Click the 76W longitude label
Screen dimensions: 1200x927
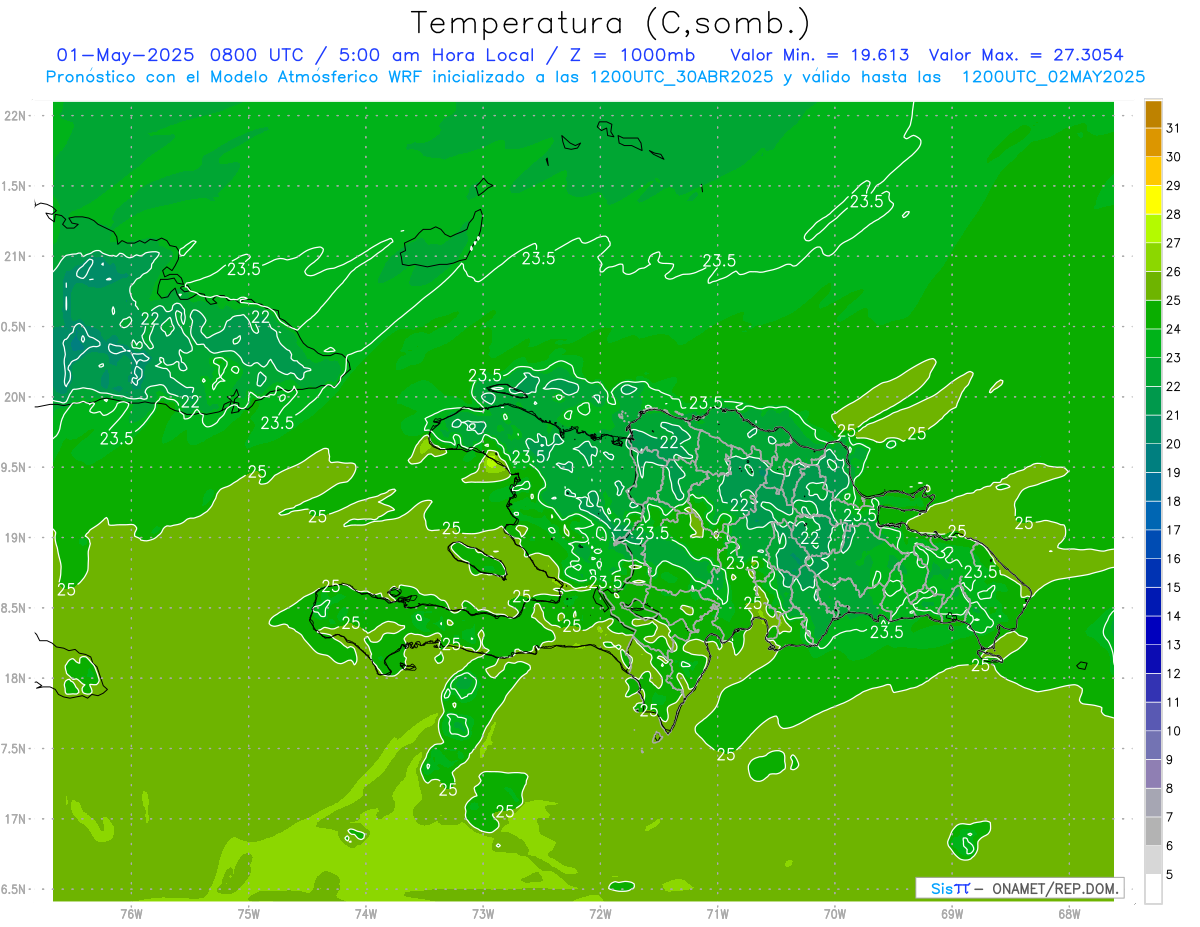coord(132,913)
